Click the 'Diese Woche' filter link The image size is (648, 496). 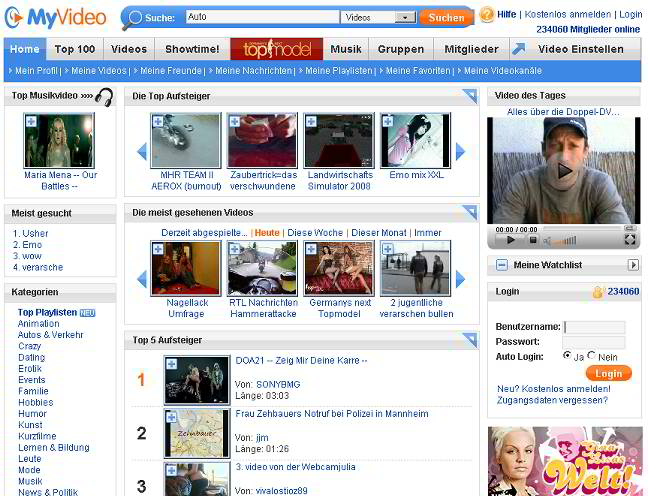click(315, 233)
